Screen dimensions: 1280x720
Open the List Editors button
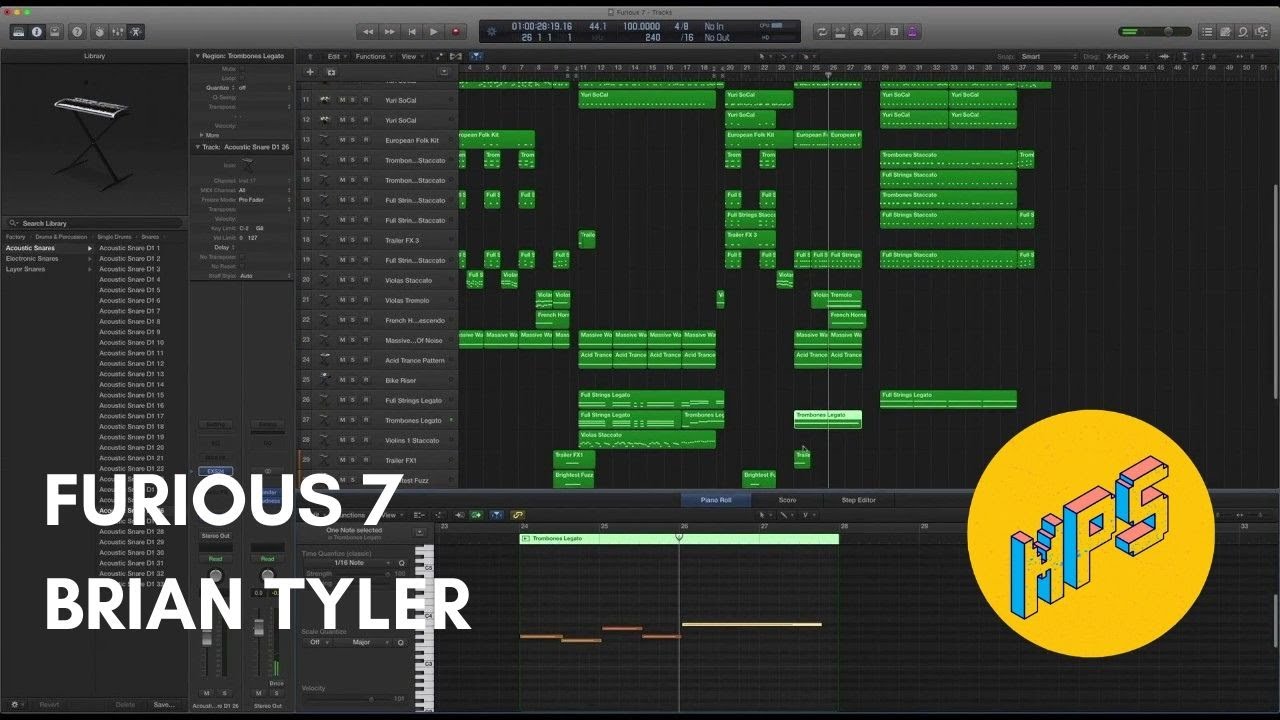[1207, 32]
